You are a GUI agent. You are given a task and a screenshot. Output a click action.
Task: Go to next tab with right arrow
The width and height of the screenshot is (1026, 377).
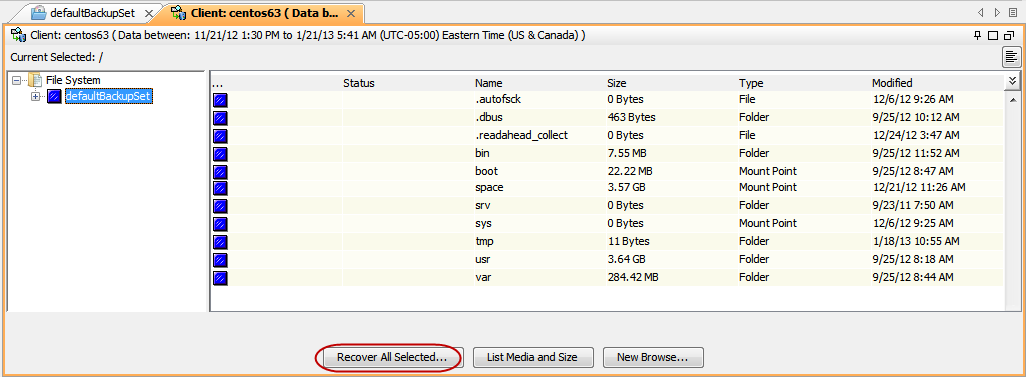point(997,12)
